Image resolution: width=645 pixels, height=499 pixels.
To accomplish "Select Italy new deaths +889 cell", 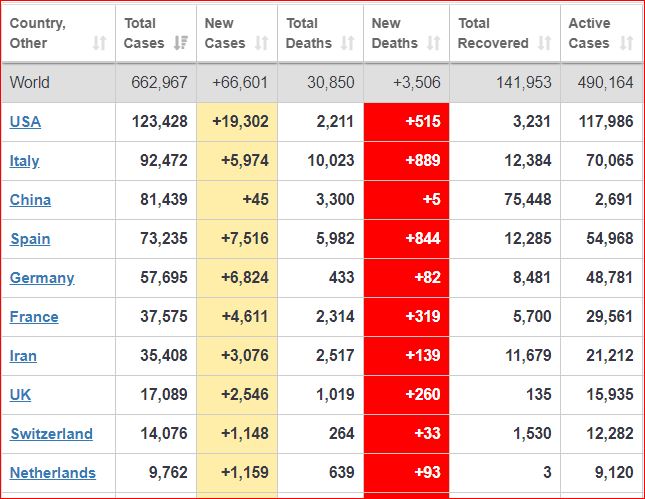I will (406, 161).
